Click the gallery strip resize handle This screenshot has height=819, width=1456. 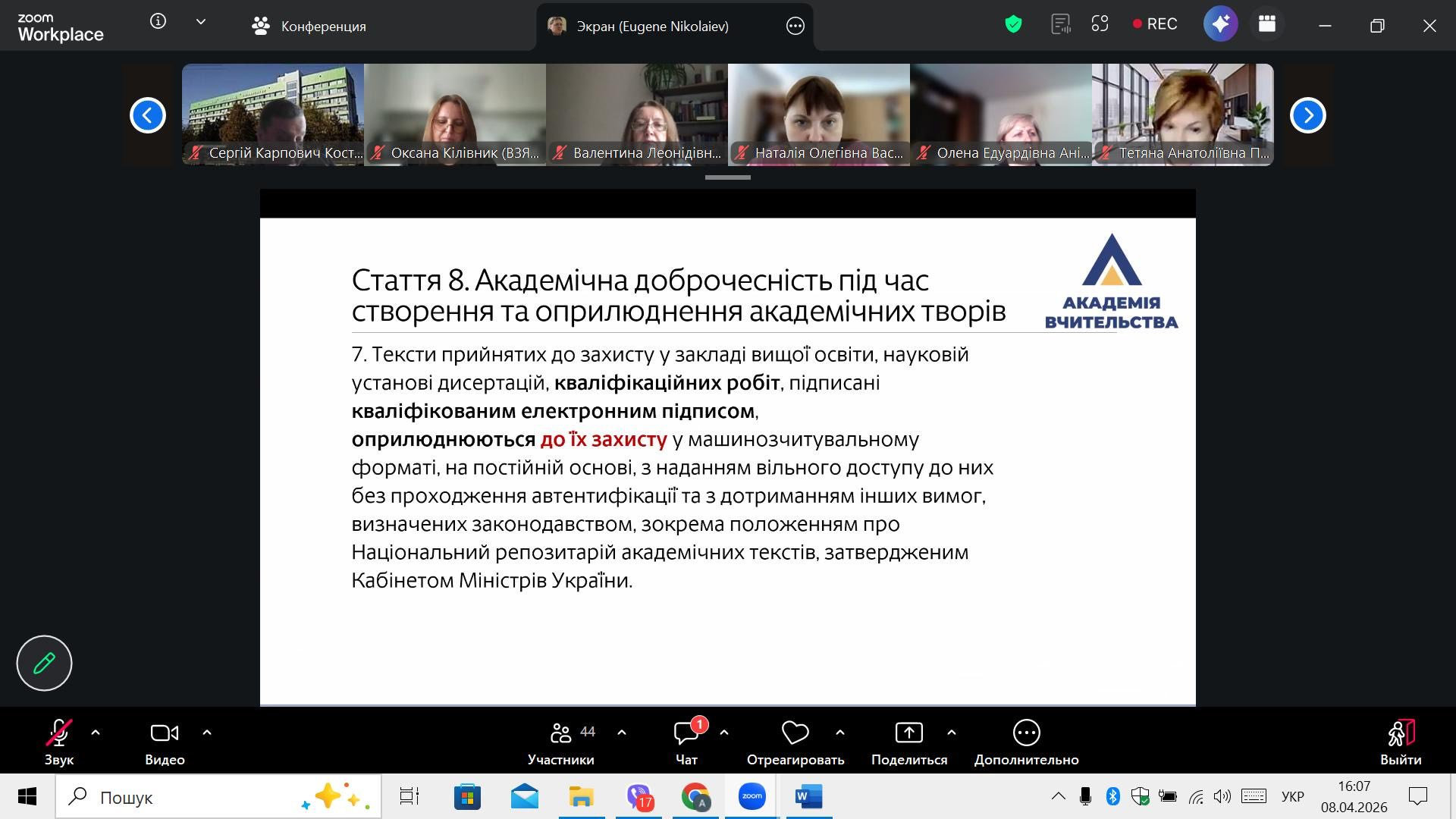[728, 177]
